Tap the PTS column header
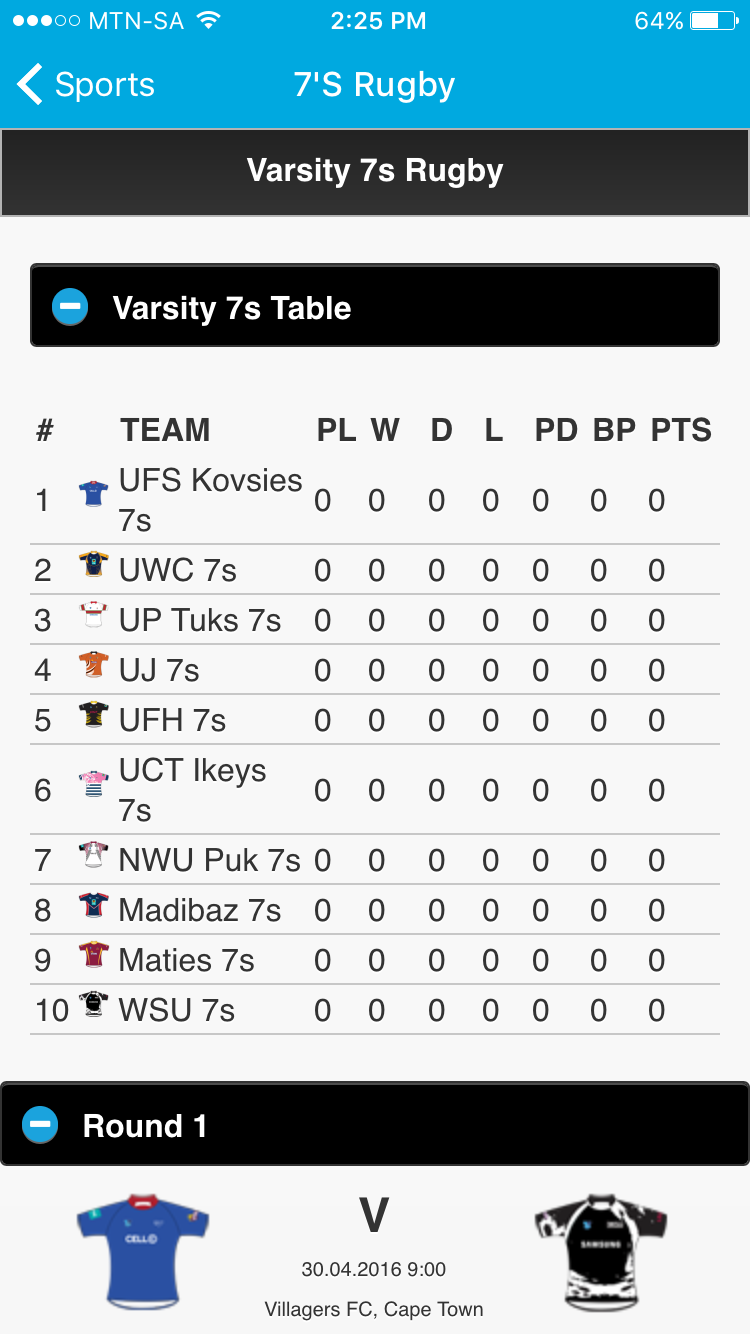The width and height of the screenshot is (750, 1334). pyautogui.click(x=681, y=430)
